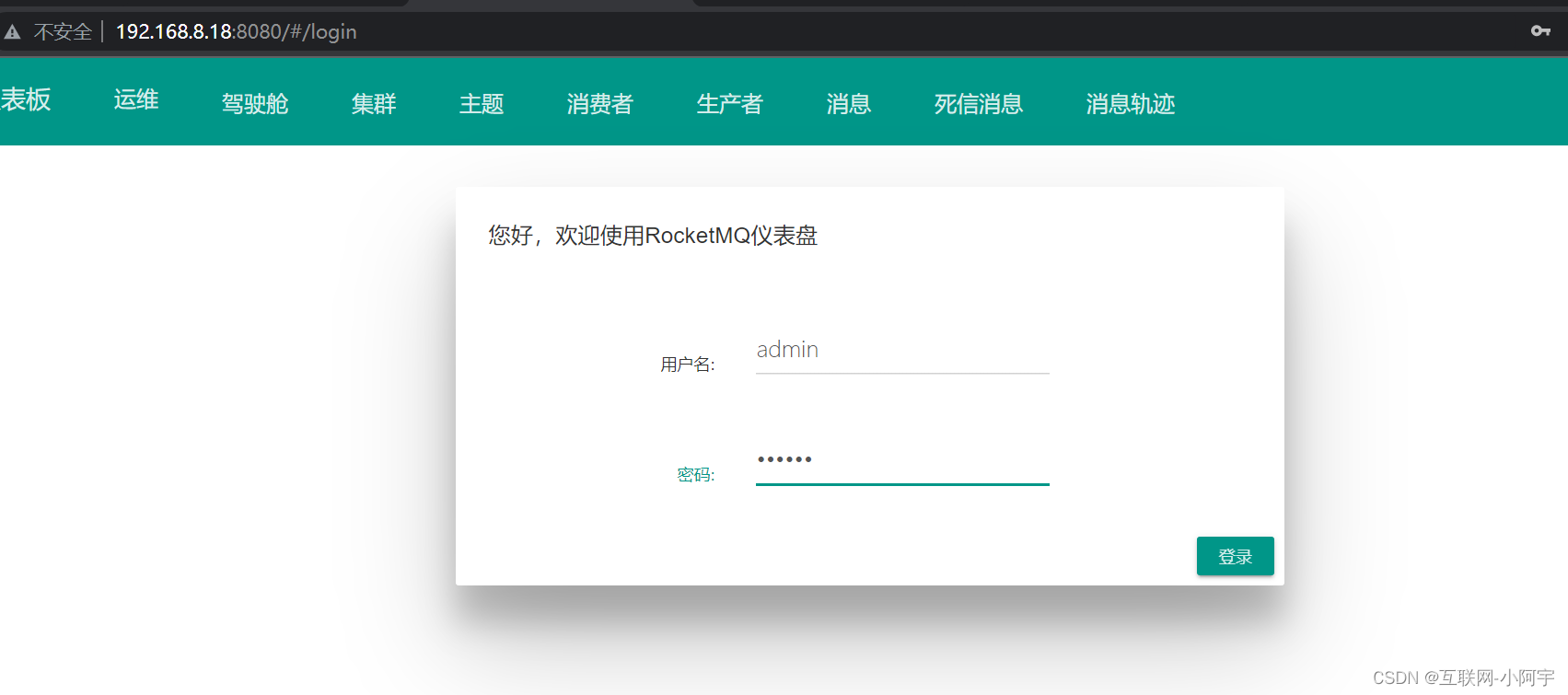Focus the 用户名 field containing admin

coord(902,351)
